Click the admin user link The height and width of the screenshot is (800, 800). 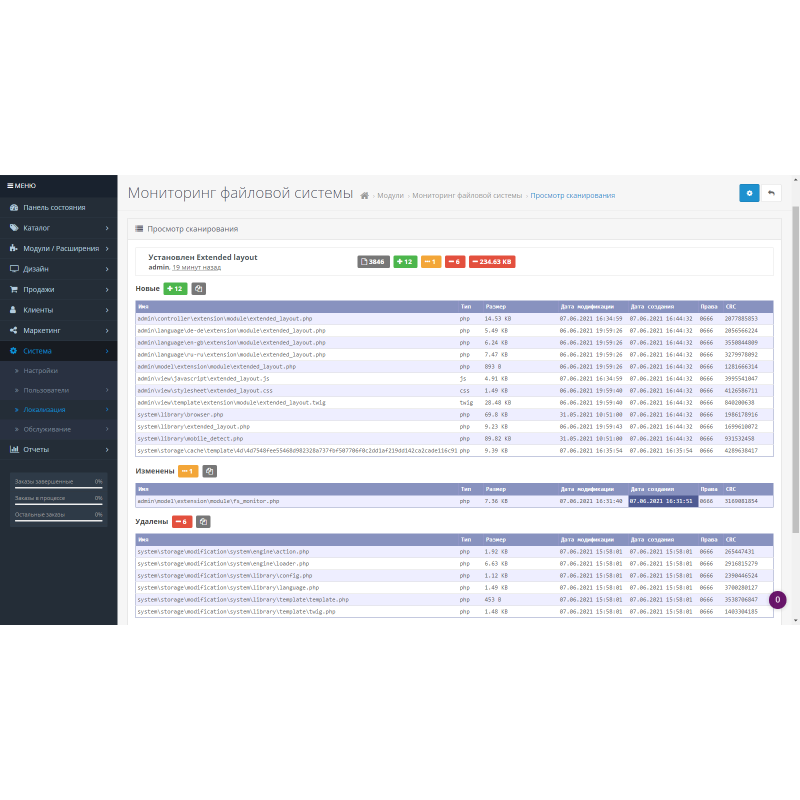point(157,267)
